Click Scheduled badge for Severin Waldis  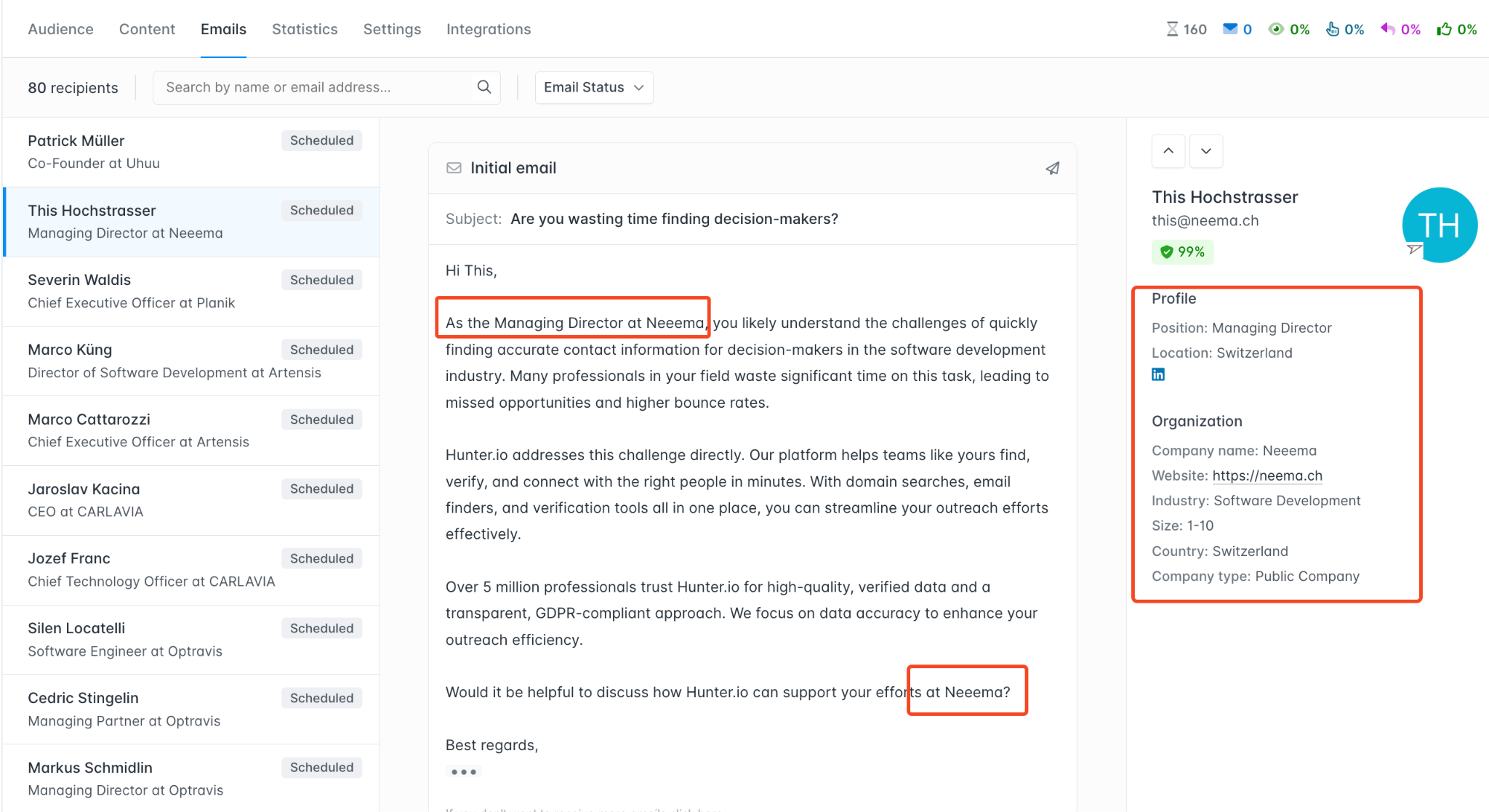coord(321,280)
